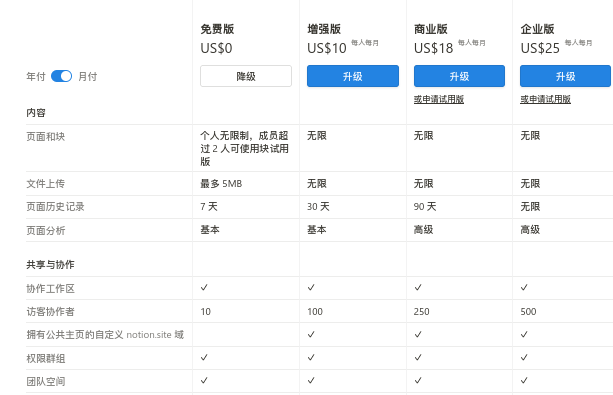Click the US$18 price
The width and height of the screenshot is (613, 395).
[433, 48]
